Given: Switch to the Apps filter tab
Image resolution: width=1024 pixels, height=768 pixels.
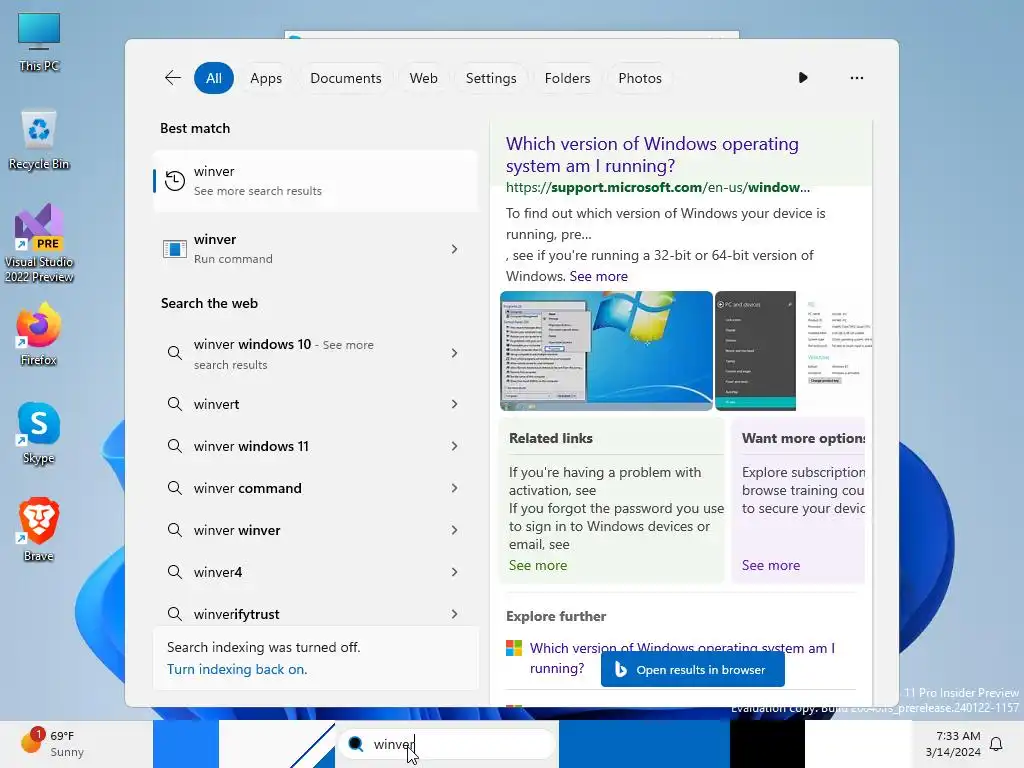Looking at the screenshot, I should coord(266,78).
